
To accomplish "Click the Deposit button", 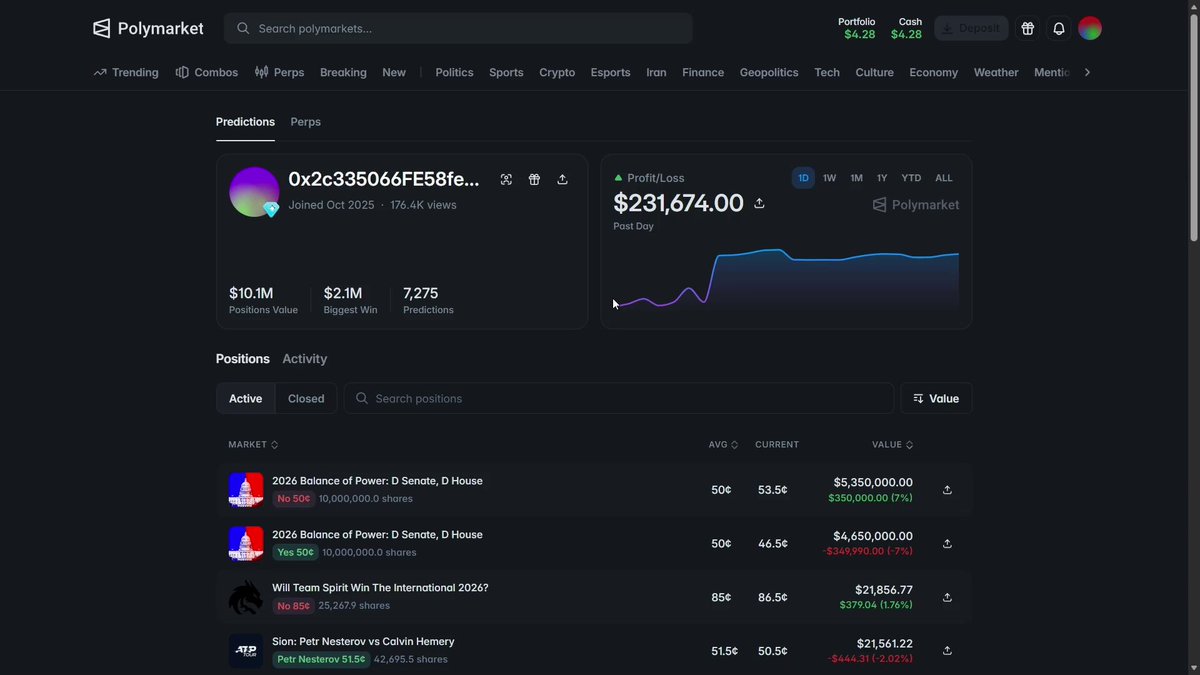I will [971, 28].
